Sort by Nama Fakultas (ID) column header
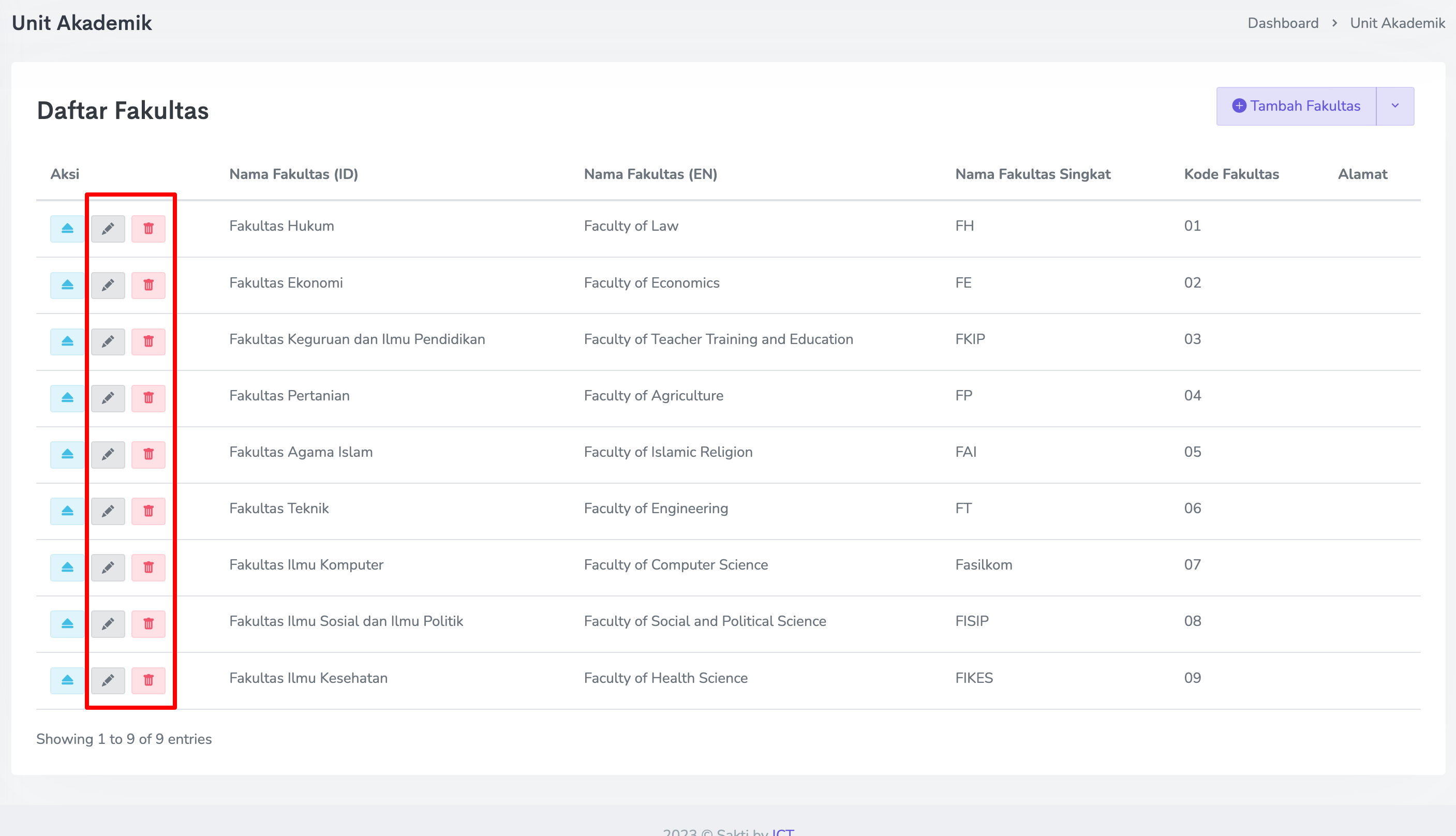Image resolution: width=1456 pixels, height=836 pixels. pyautogui.click(x=293, y=174)
